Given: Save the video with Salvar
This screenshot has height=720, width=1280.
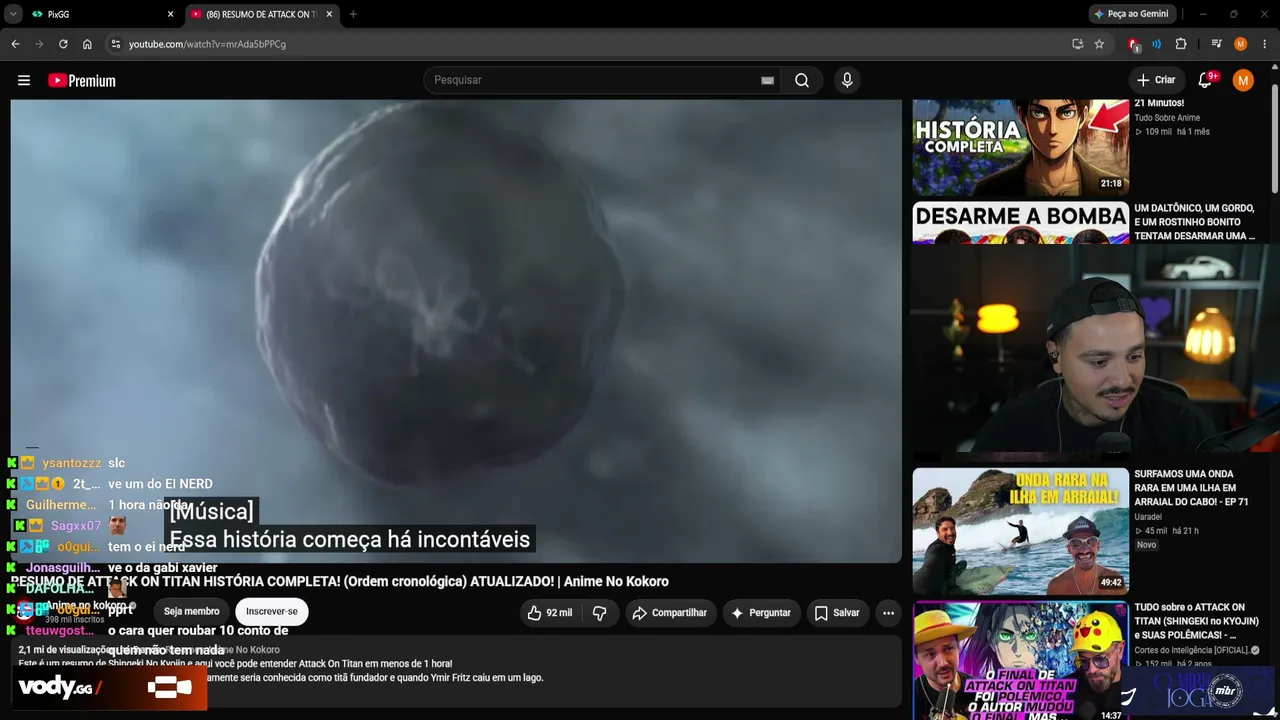Looking at the screenshot, I should (x=837, y=613).
